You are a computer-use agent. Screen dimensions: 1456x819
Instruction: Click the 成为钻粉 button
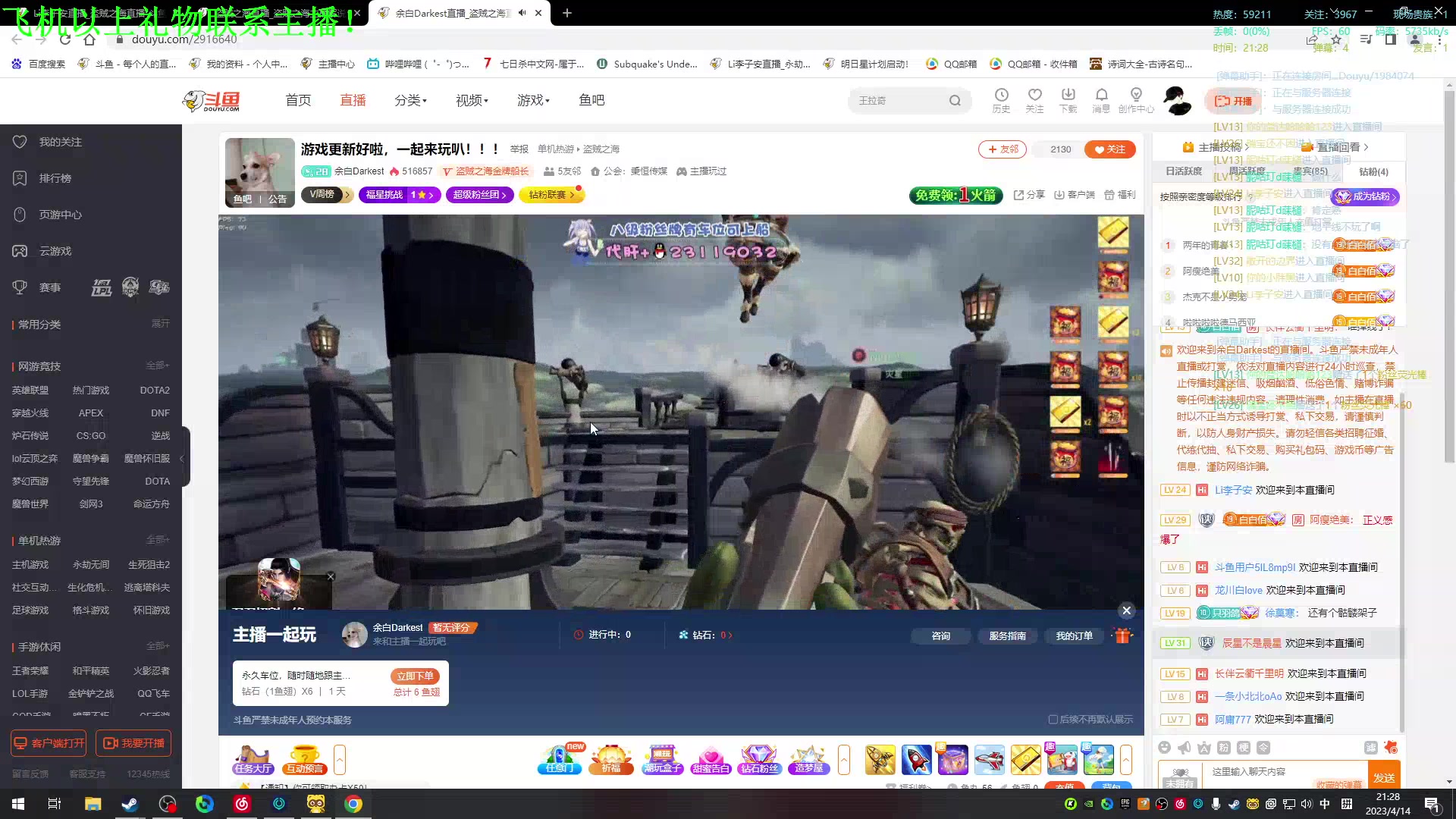pos(1366,196)
